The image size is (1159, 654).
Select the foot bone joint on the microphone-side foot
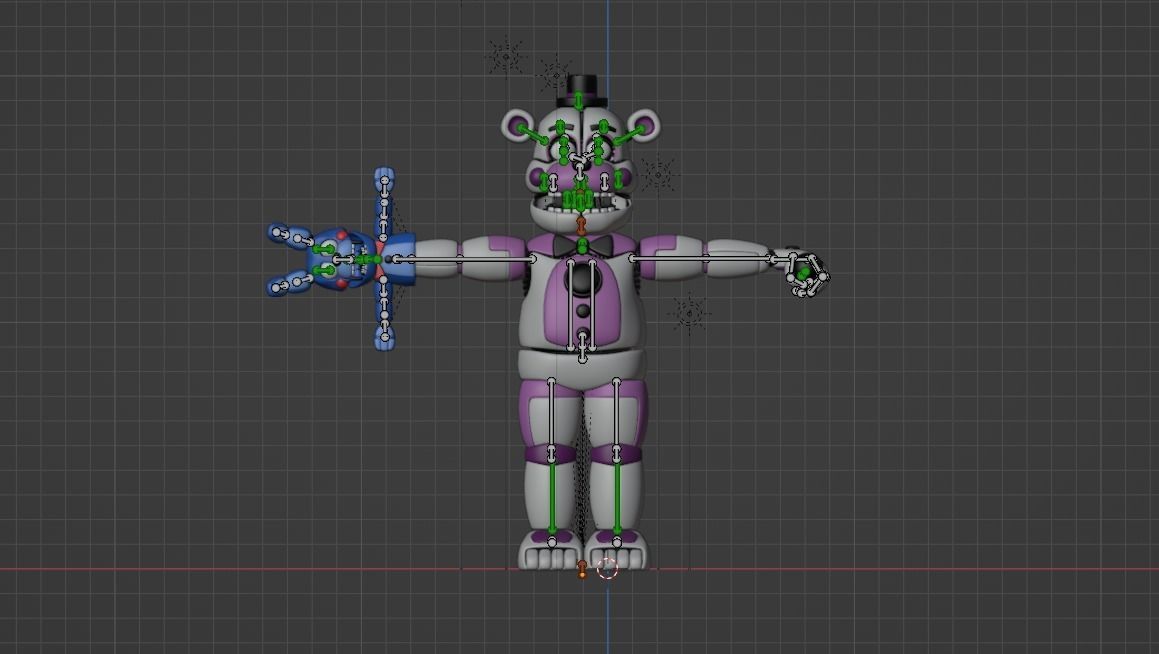(x=617, y=542)
